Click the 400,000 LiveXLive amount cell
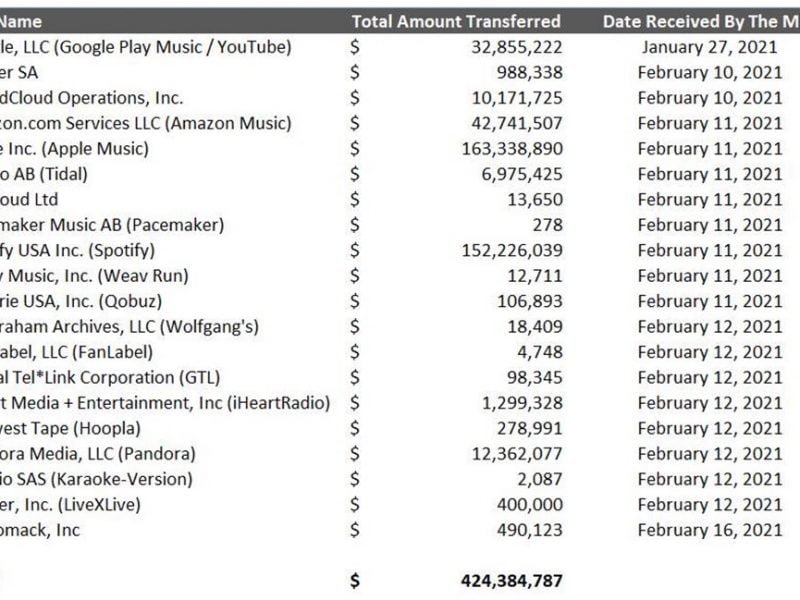The height and width of the screenshot is (600, 800). pyautogui.click(x=529, y=504)
